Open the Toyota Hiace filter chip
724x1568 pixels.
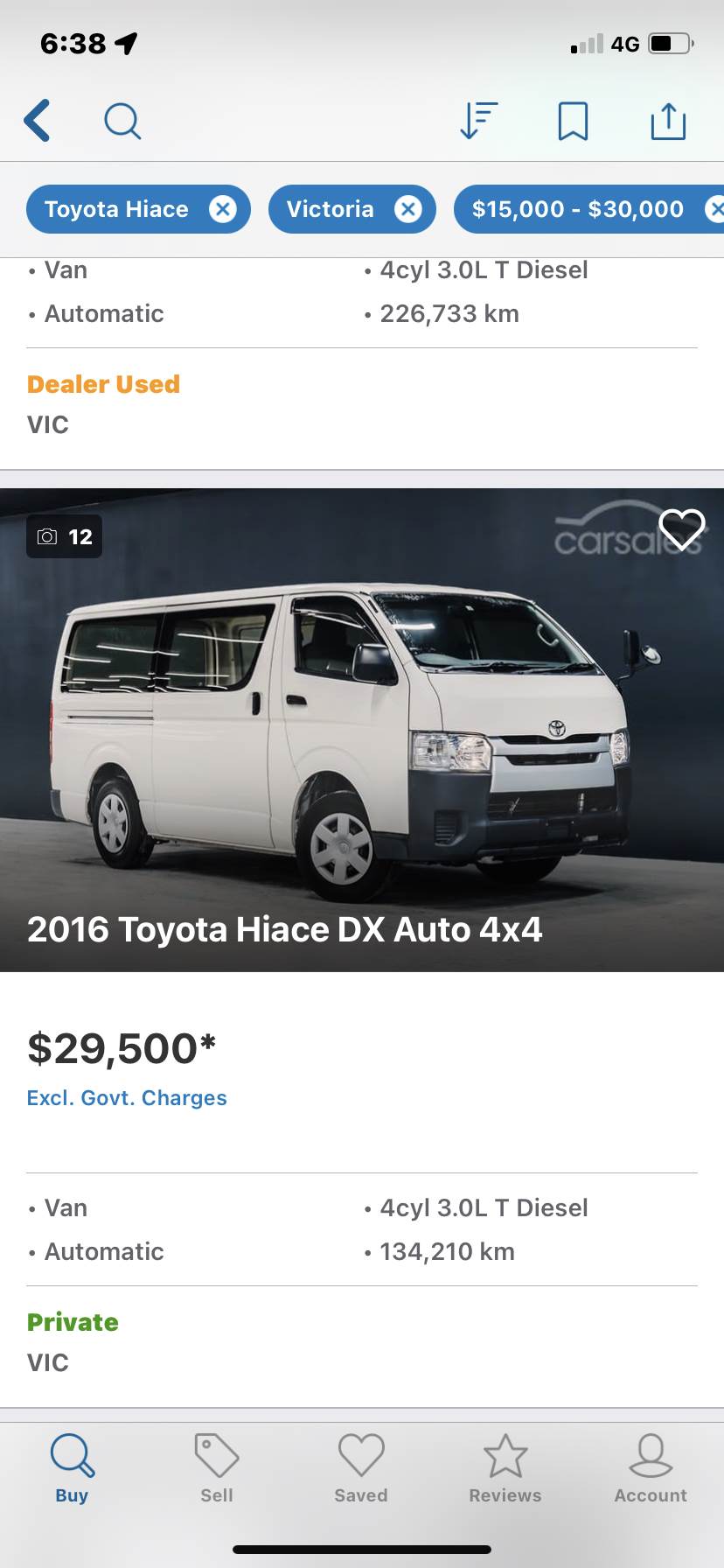point(138,209)
